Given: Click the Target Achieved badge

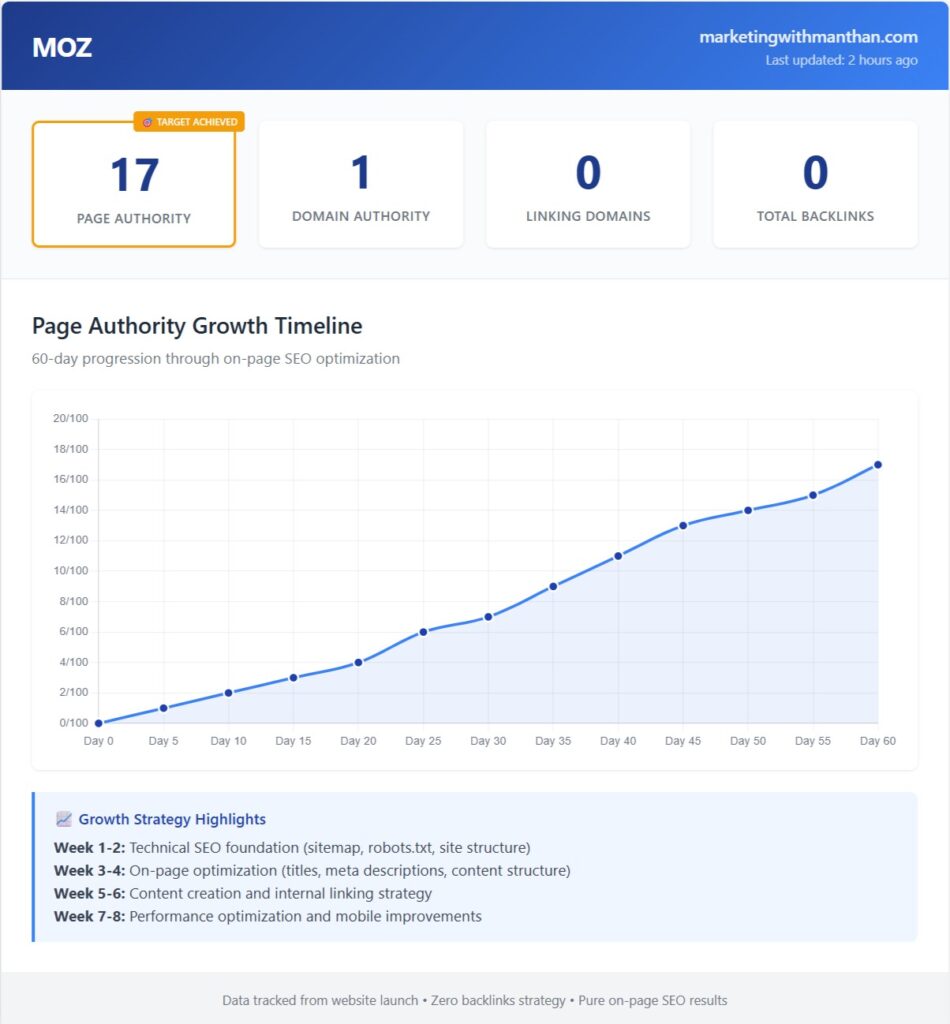Looking at the screenshot, I should coord(189,121).
